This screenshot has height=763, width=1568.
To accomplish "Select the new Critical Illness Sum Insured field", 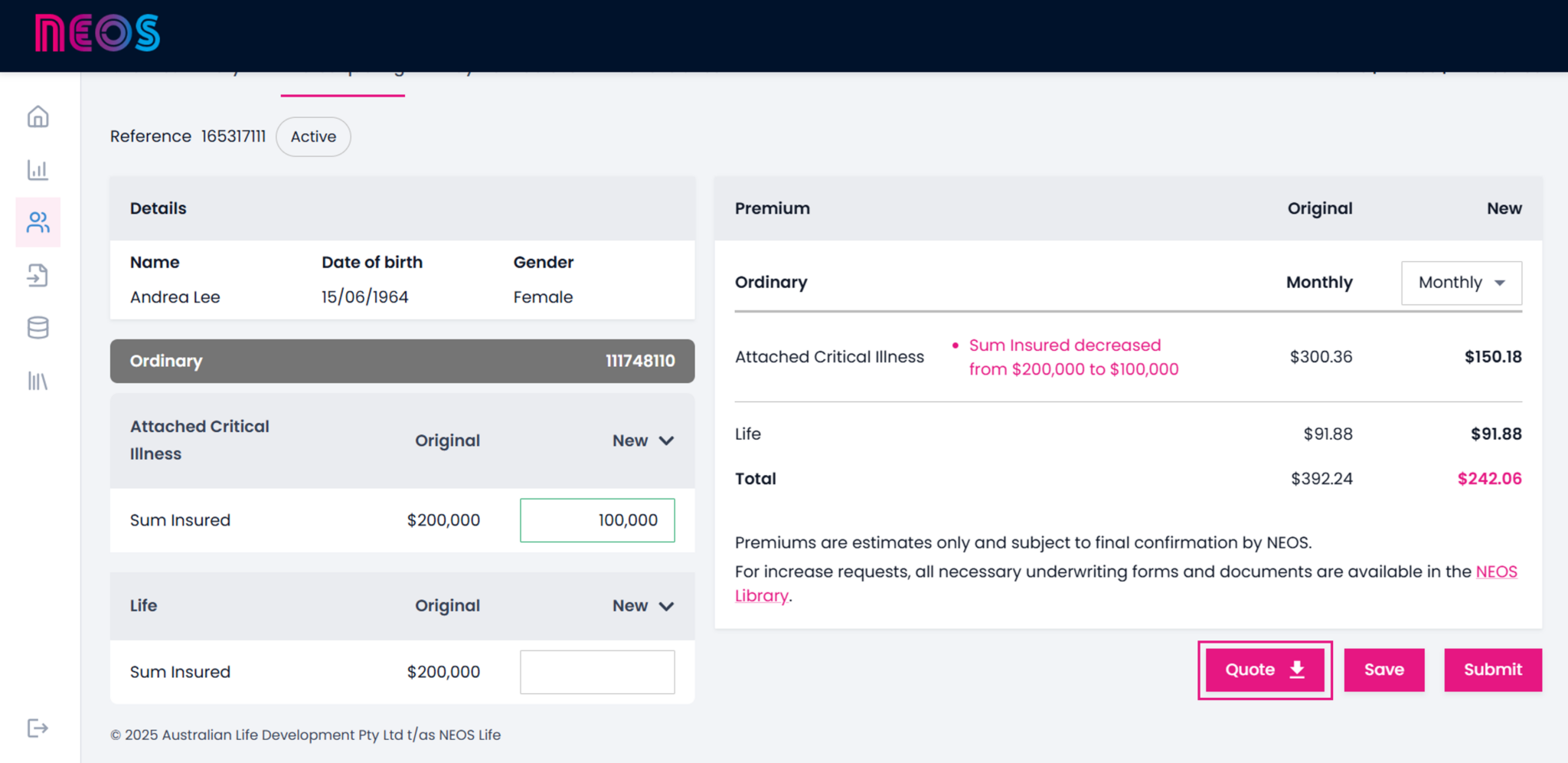I will pyautogui.click(x=597, y=520).
